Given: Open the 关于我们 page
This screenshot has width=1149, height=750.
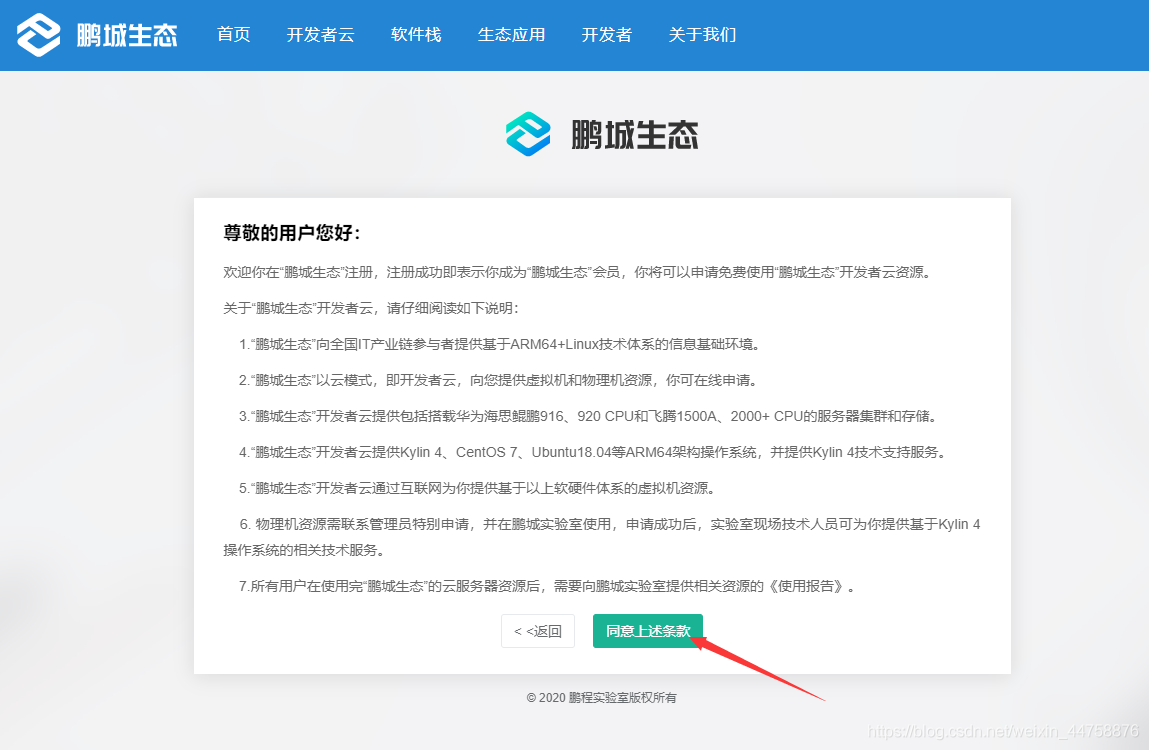Looking at the screenshot, I should (702, 35).
